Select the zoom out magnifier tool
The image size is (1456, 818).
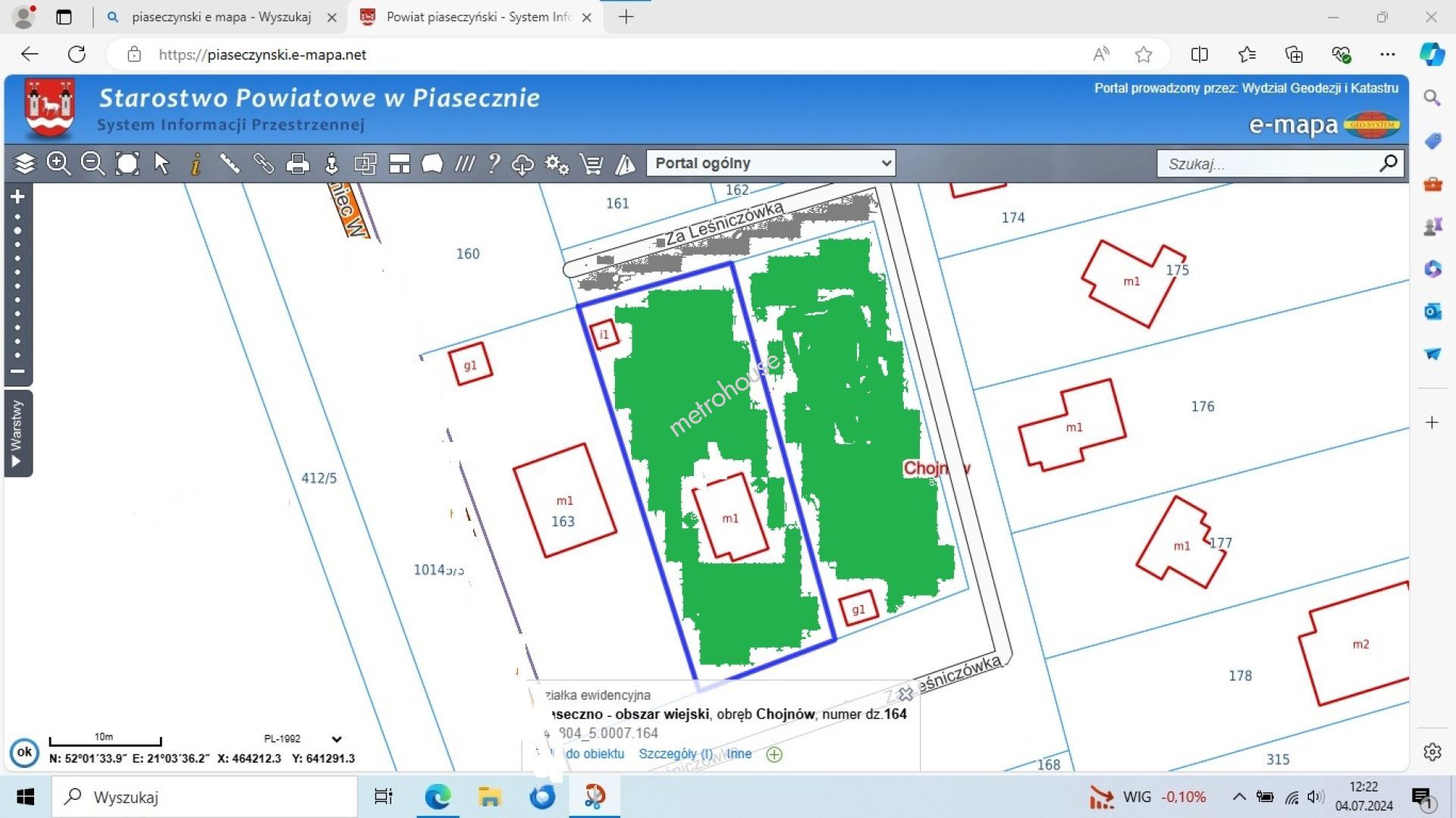pos(93,163)
